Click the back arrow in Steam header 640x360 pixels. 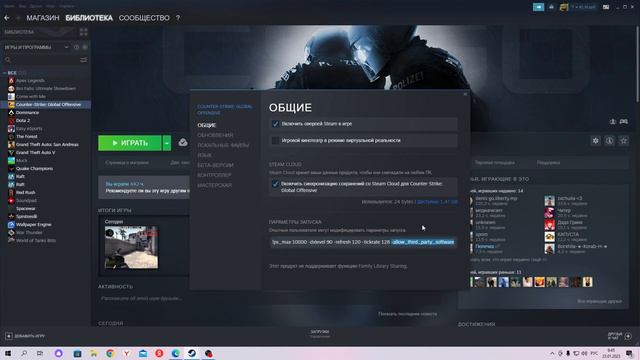(7, 18)
